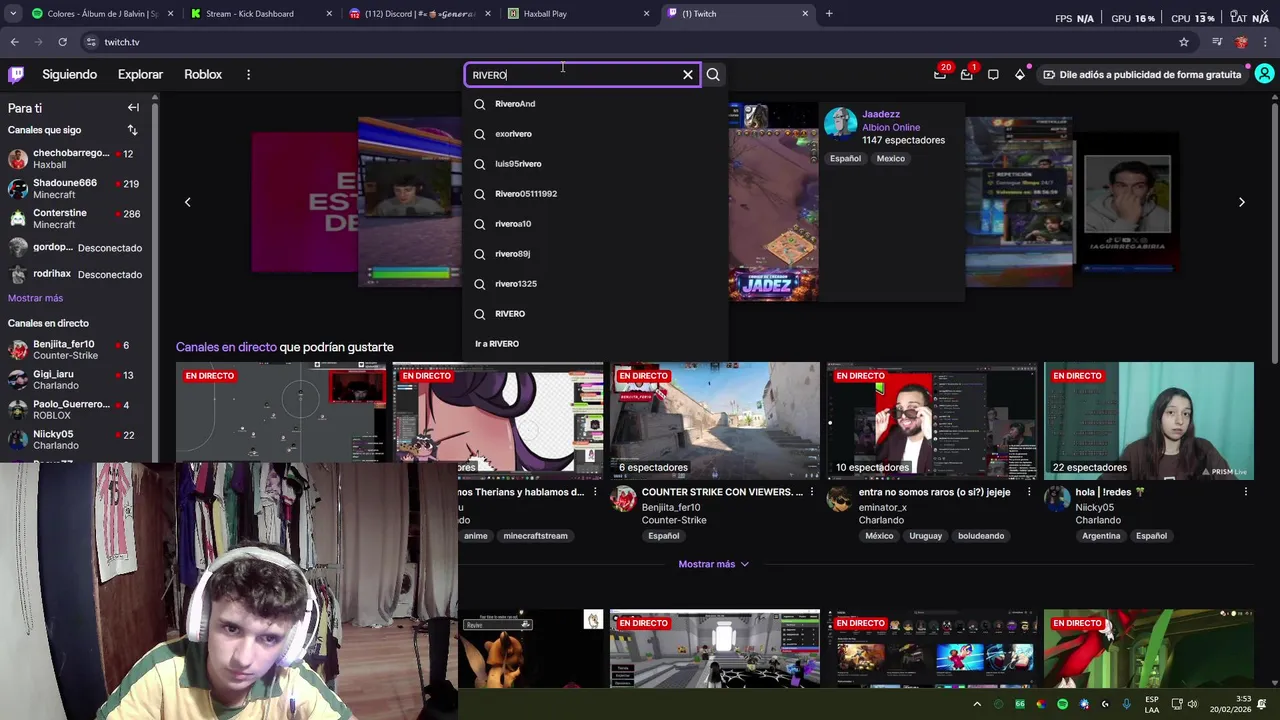1280x720 pixels.
Task: Open the Roblox category link
Action: pos(203,74)
